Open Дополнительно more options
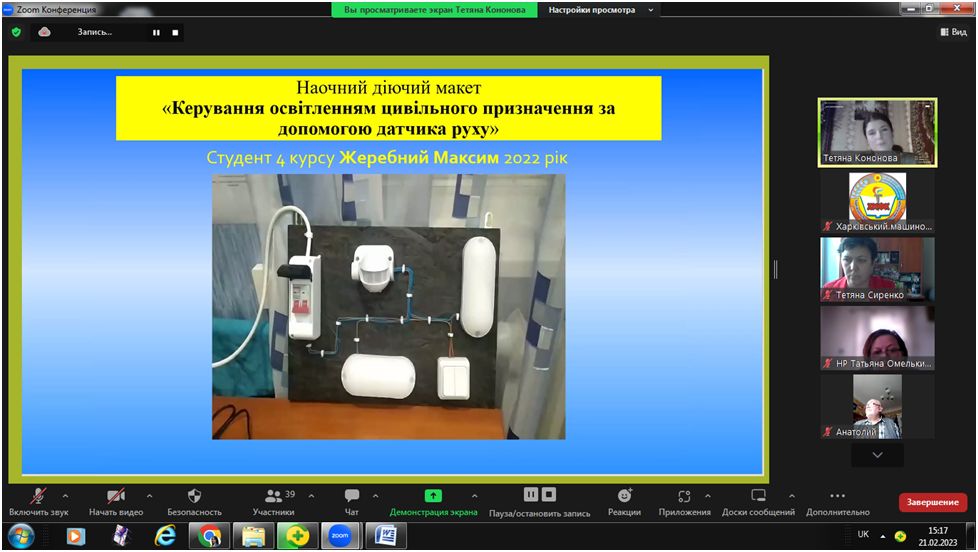The height and width of the screenshot is (552, 978). [838, 502]
